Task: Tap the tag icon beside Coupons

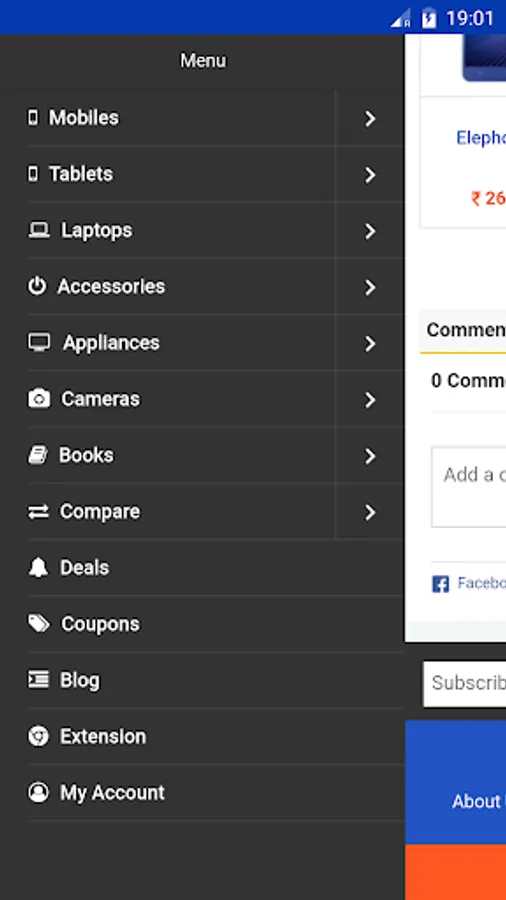Action: [x=39, y=623]
